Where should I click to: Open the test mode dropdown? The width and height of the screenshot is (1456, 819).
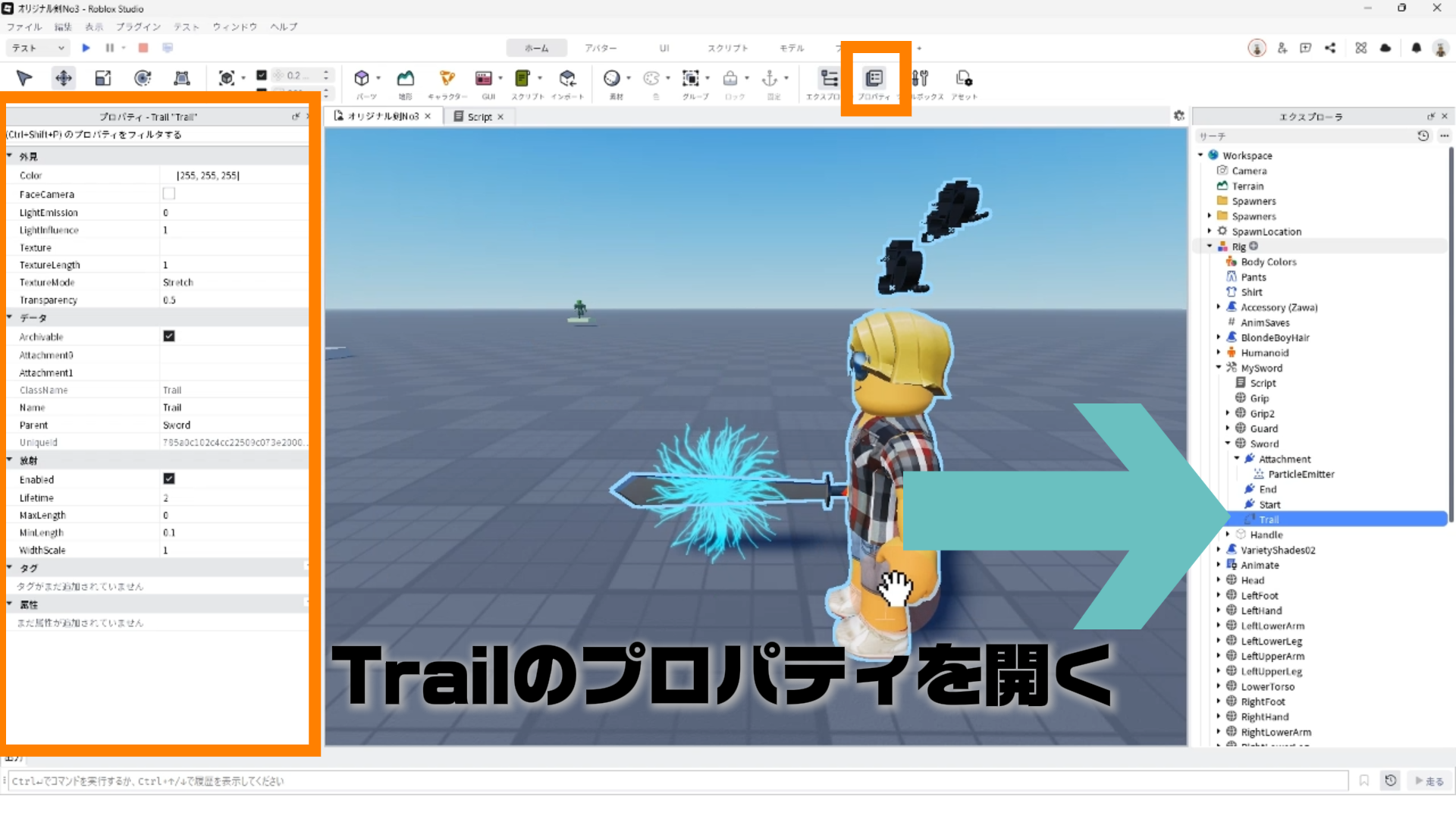[38, 48]
